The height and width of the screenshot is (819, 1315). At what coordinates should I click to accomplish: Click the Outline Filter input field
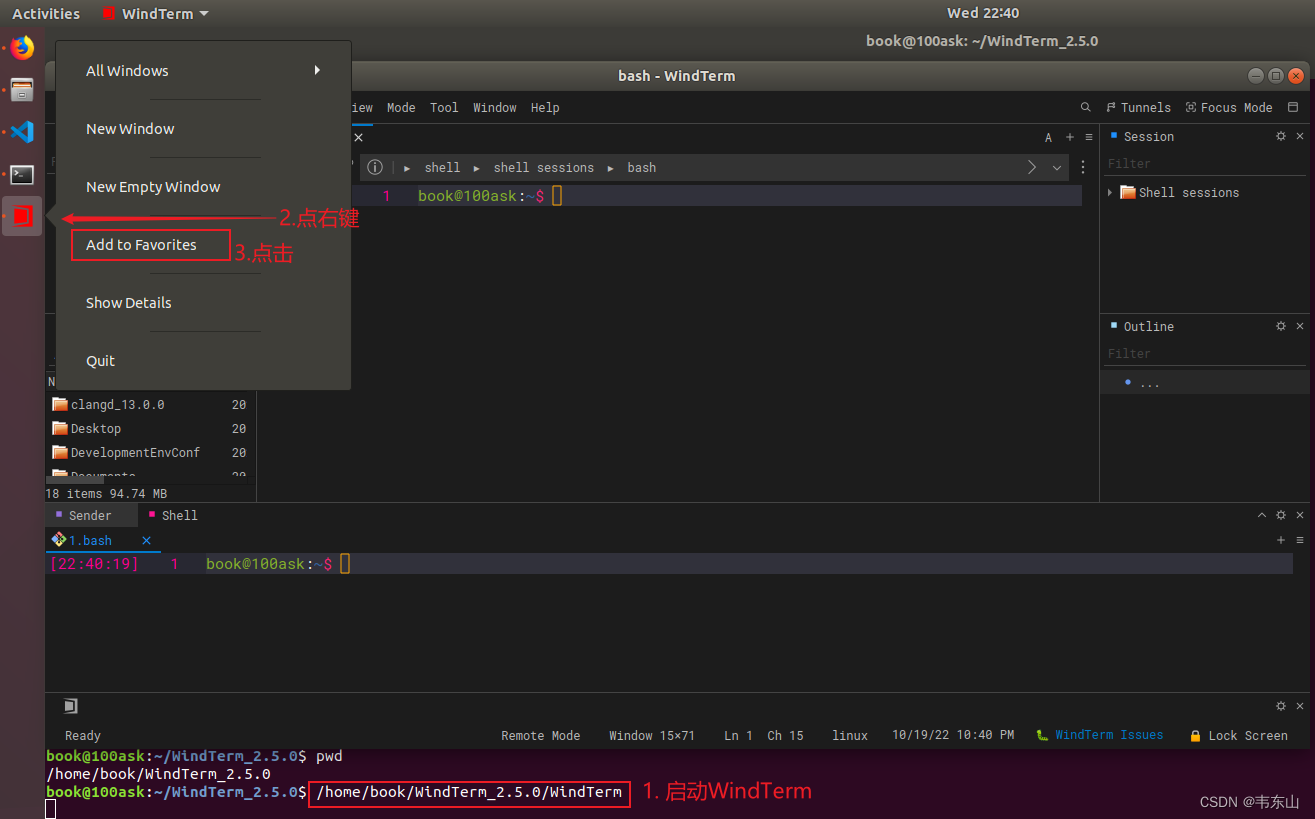click(x=1205, y=353)
